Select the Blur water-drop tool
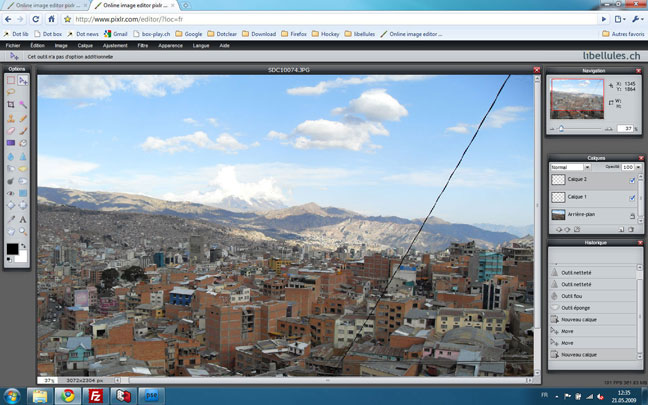Image resolution: width=648 pixels, height=405 pixels. (11, 157)
